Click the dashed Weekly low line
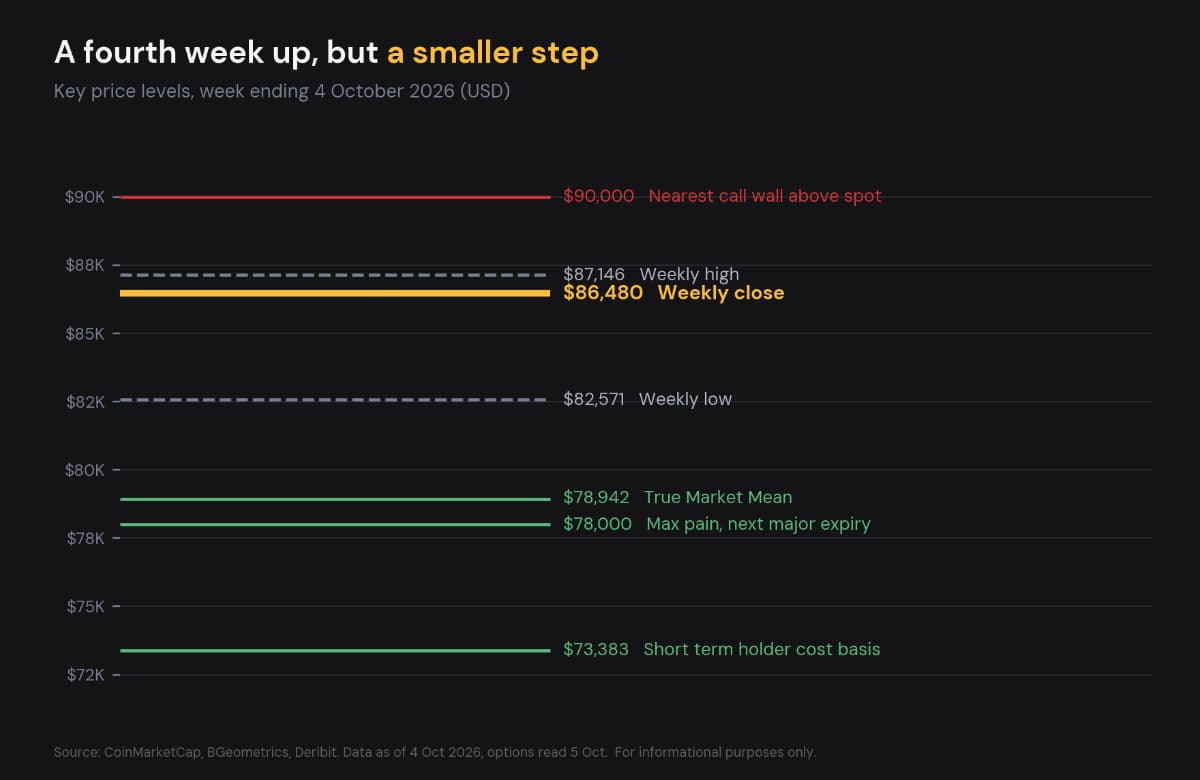The height and width of the screenshot is (780, 1200). [x=335, y=400]
